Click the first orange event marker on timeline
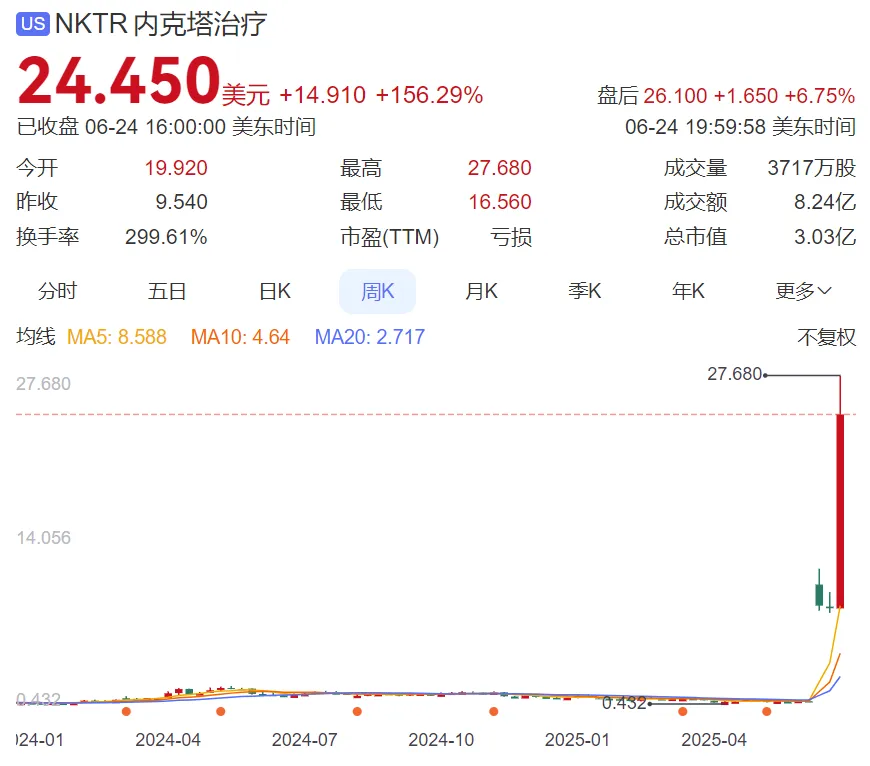This screenshot has height=766, width=870. click(x=126, y=712)
